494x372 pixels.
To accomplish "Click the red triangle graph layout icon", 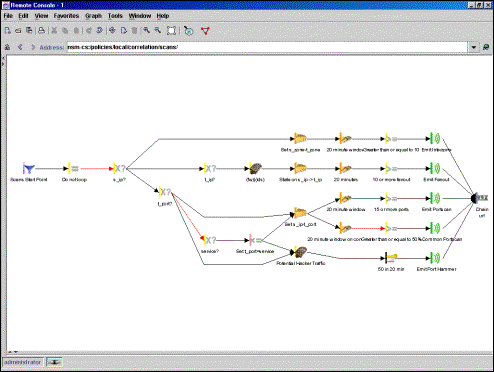I will coord(205,31).
